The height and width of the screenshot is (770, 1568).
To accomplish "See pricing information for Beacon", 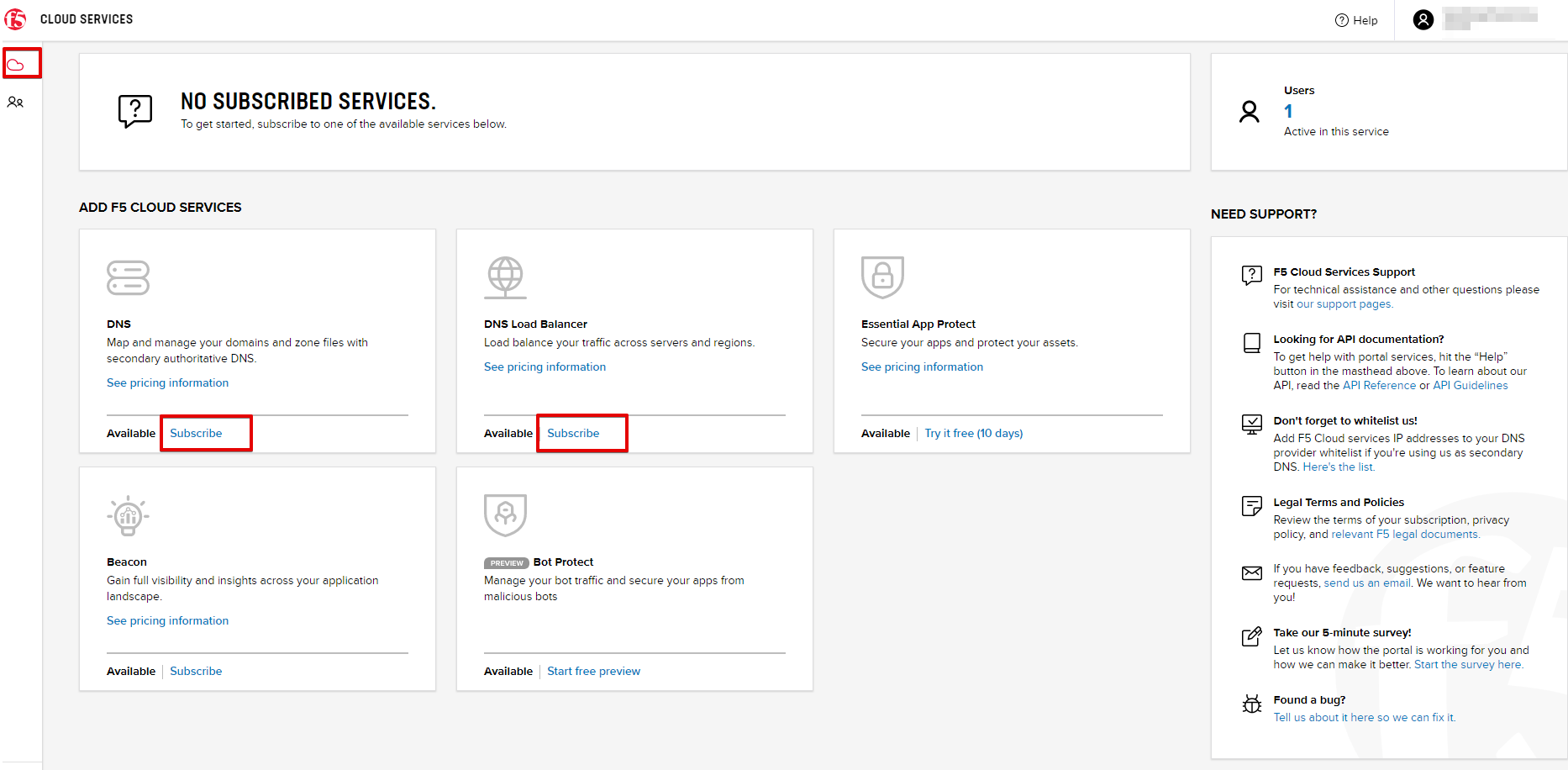I will click(x=167, y=620).
